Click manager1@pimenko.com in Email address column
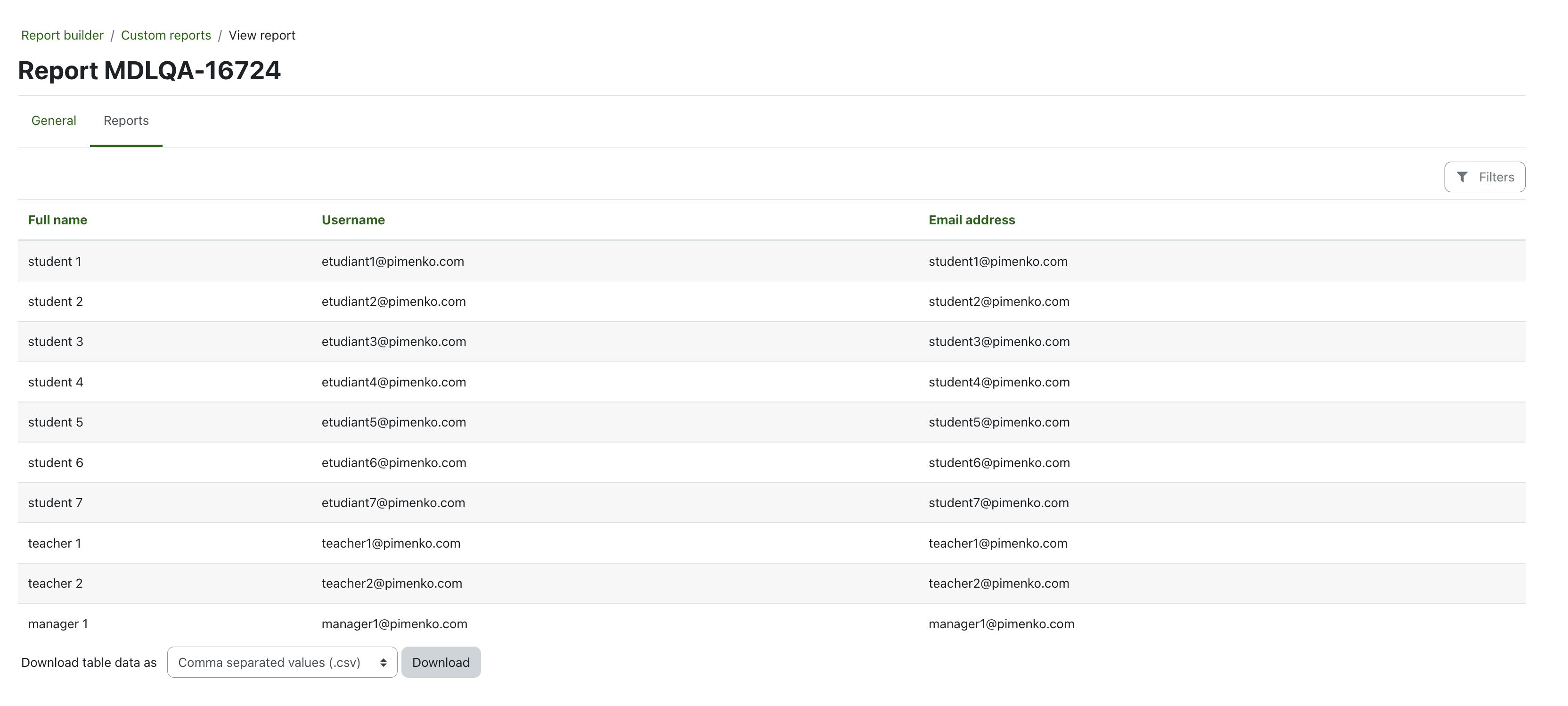This screenshot has width=1568, height=706. click(1001, 624)
